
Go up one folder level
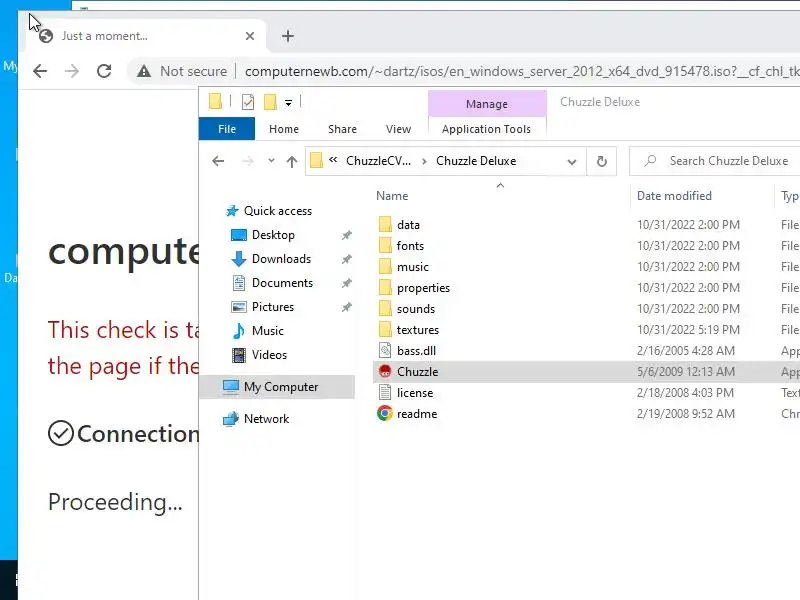click(x=292, y=162)
